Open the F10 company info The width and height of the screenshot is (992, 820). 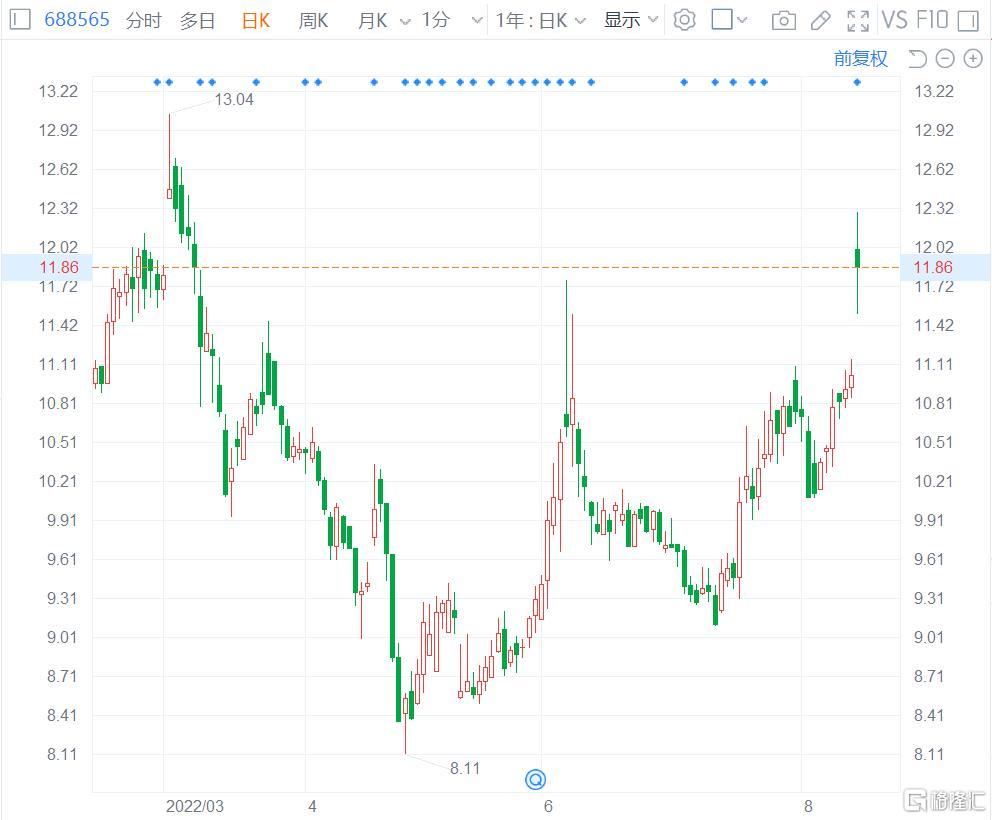(x=932, y=20)
